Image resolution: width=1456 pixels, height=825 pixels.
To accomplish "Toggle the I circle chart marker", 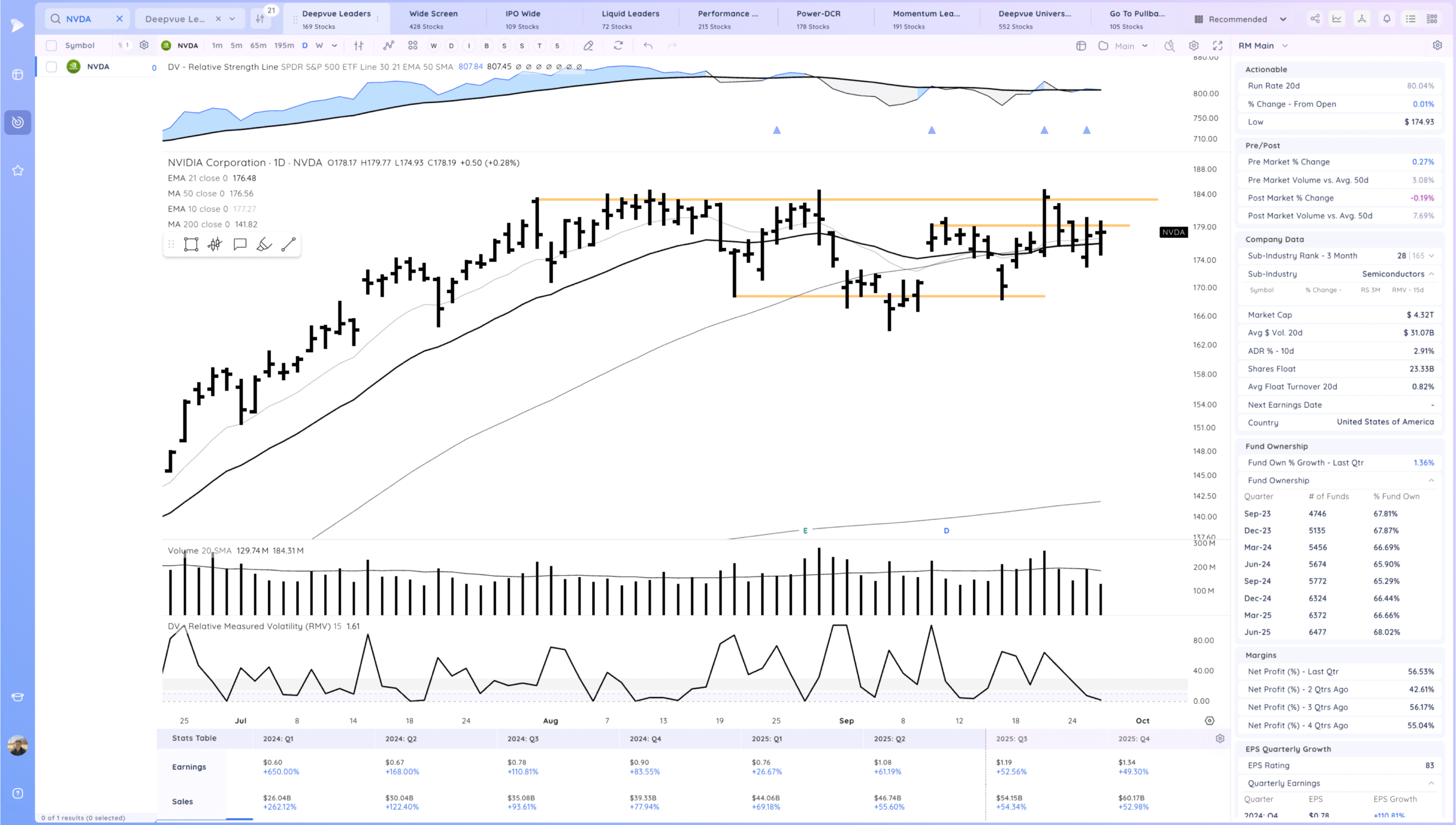I will click(469, 46).
